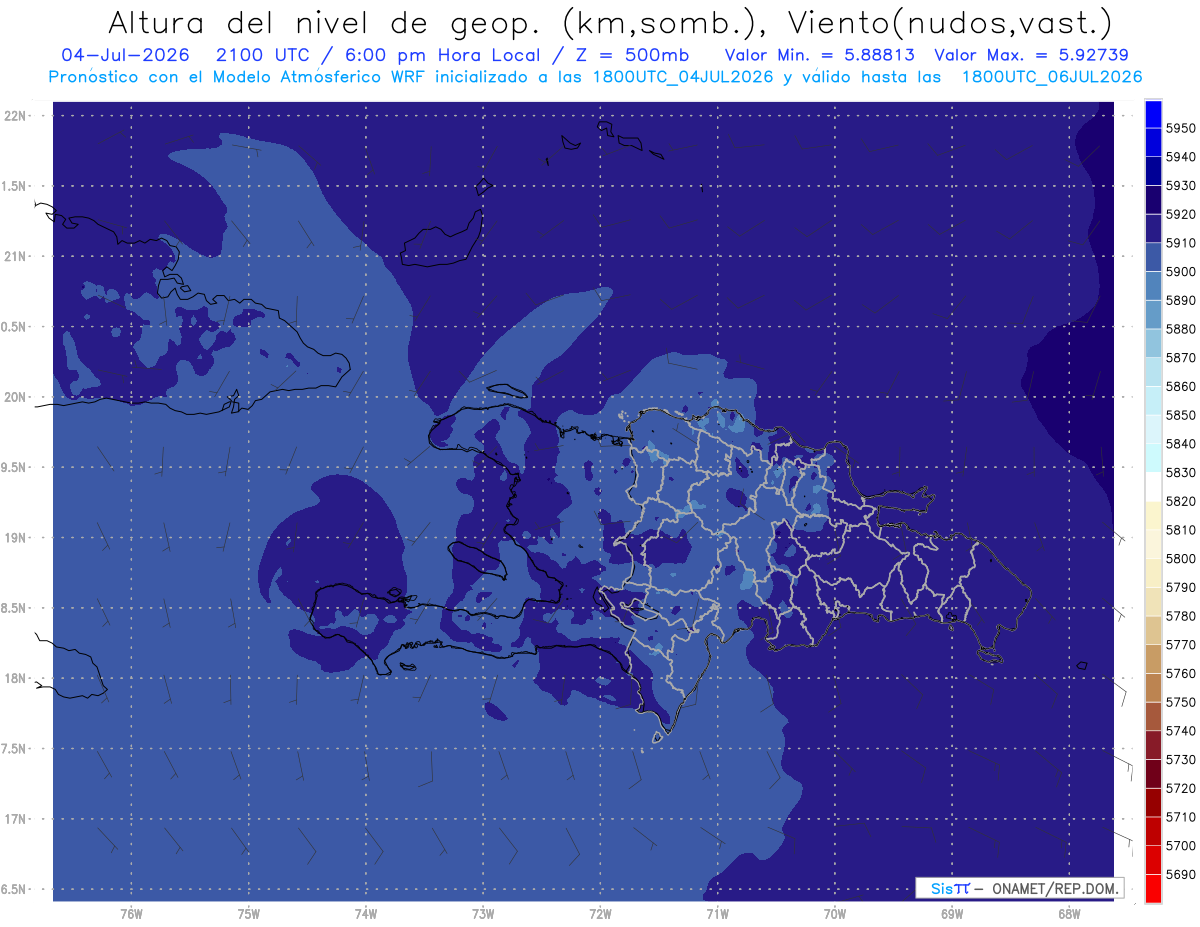Click the '70W' longitude label
1200x927 pixels.
(x=835, y=913)
